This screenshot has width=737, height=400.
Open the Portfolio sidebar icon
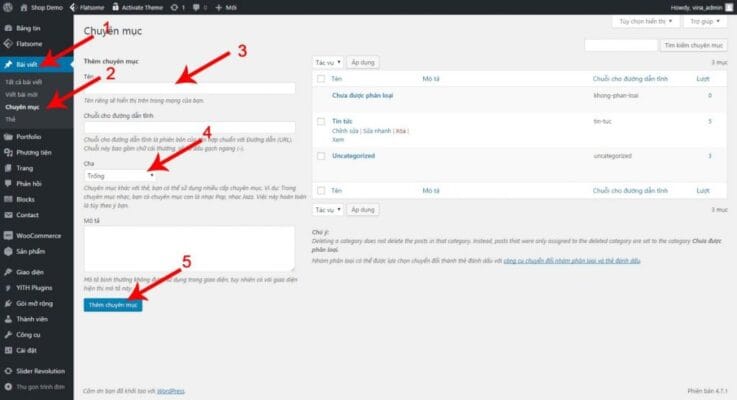click(8, 137)
